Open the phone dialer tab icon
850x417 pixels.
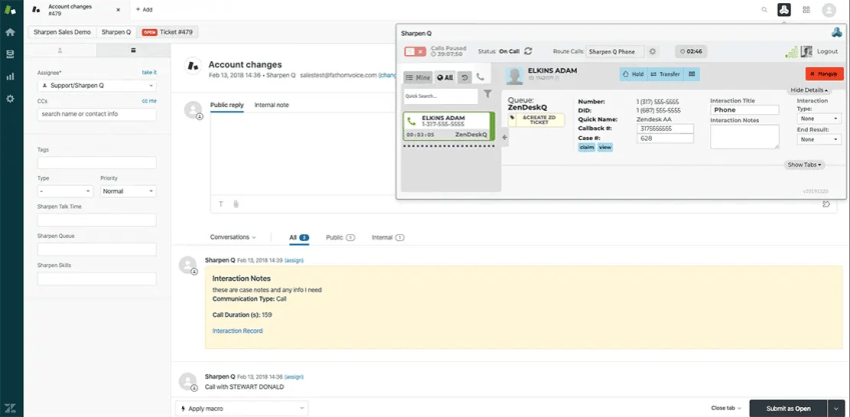[x=480, y=78]
